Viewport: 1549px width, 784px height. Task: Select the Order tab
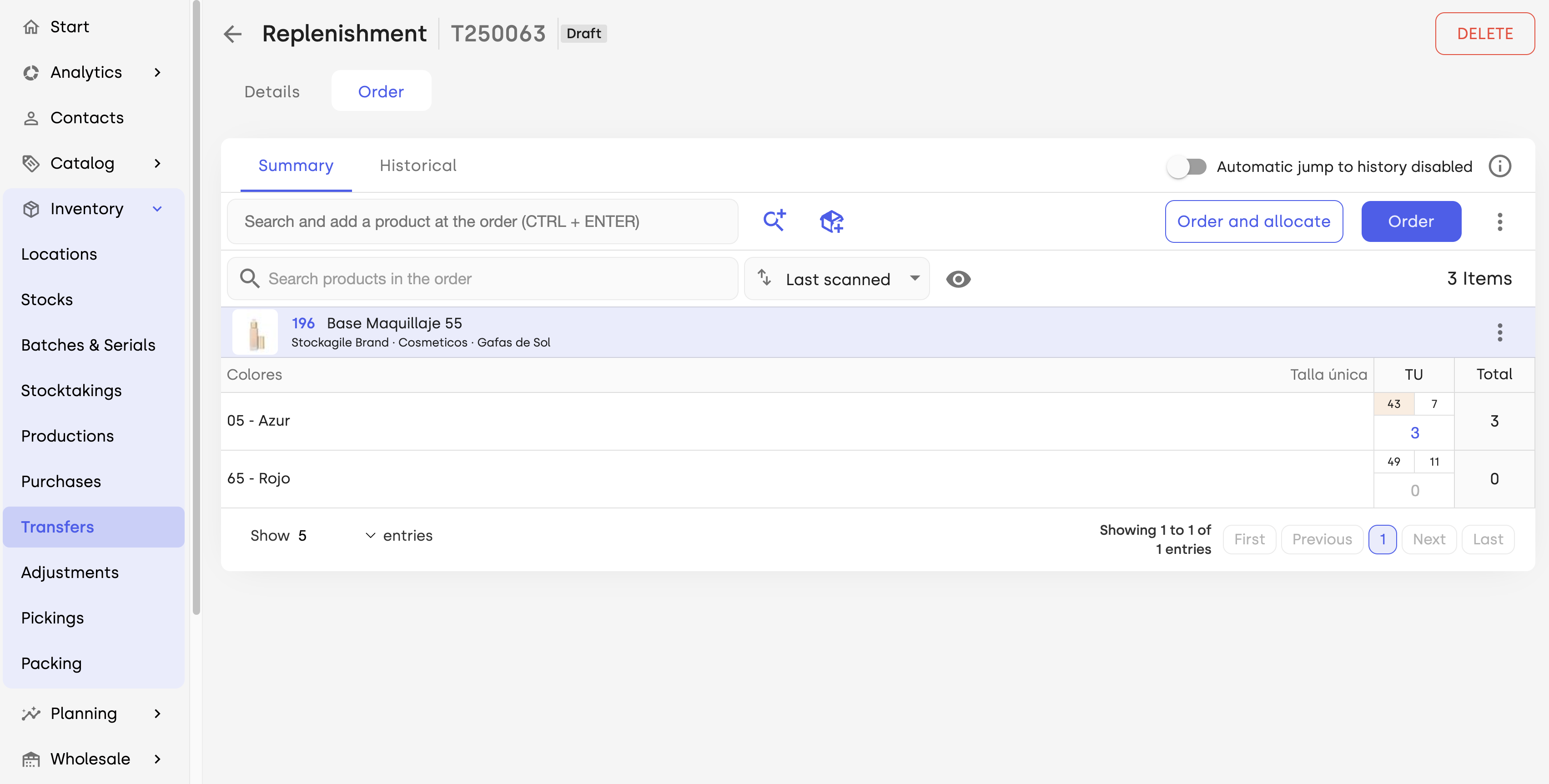[x=381, y=91]
